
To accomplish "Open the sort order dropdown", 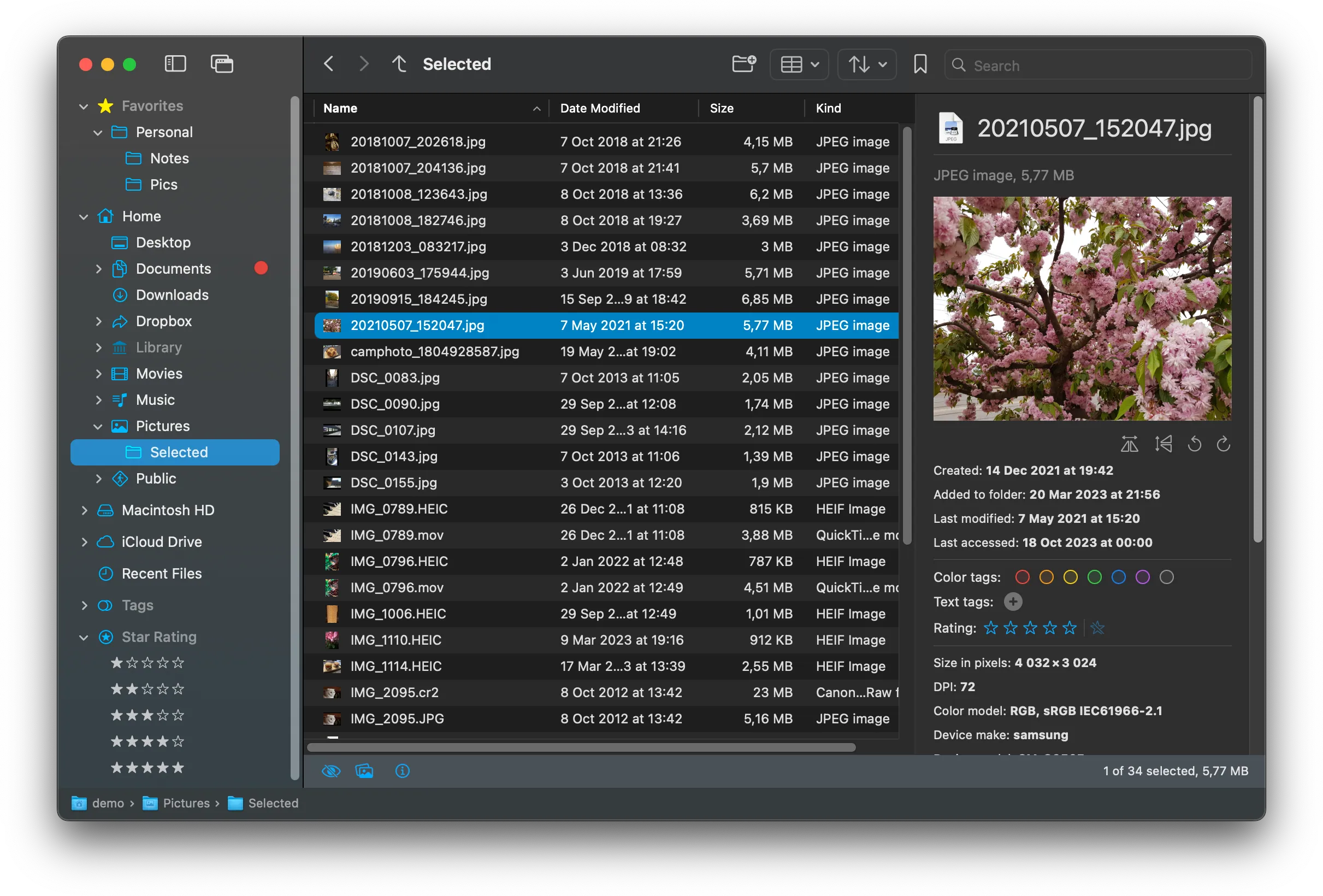I will pyautogui.click(x=867, y=64).
